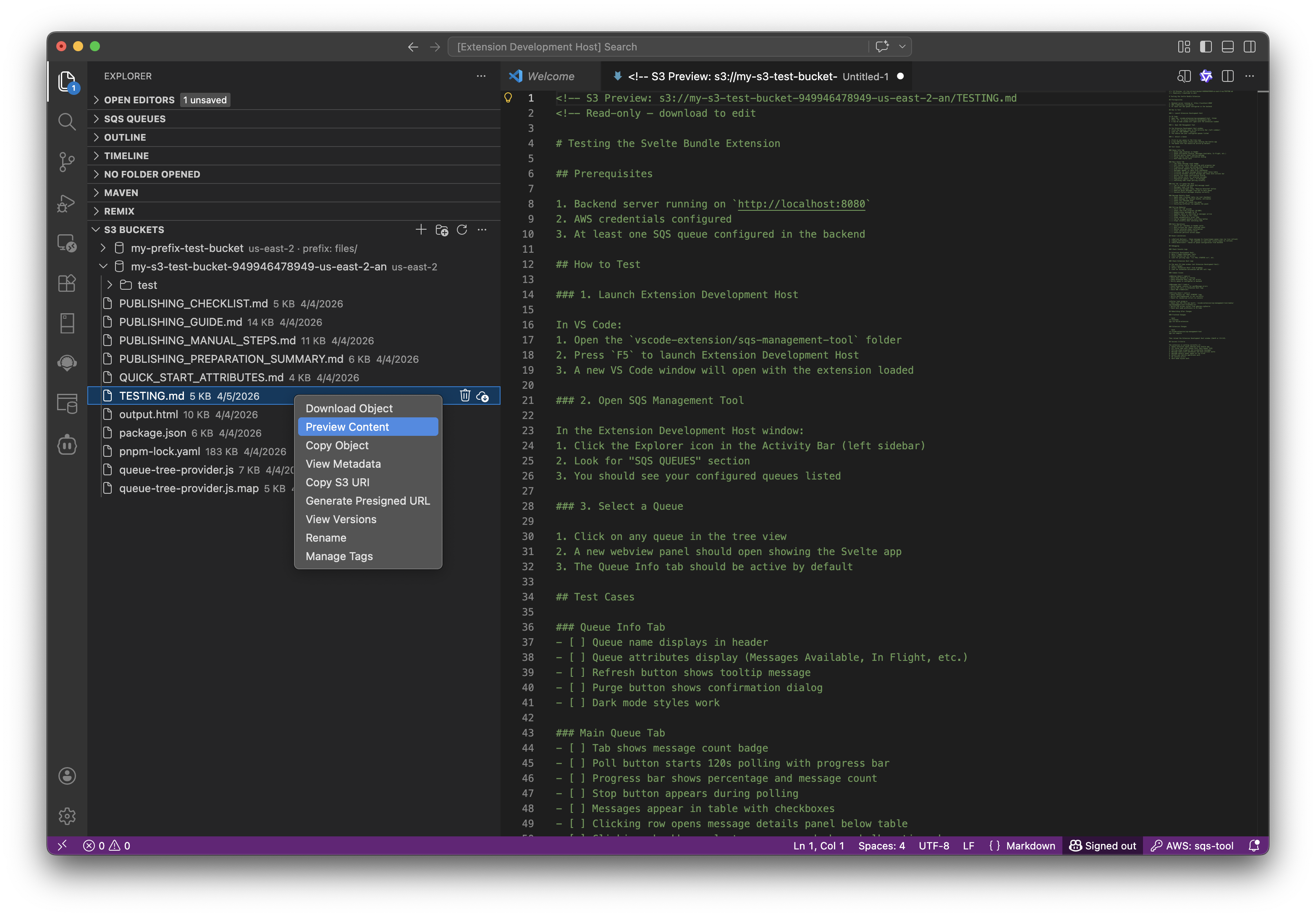
Task: Open Explorer views and more actions ellipsis
Action: (481, 76)
